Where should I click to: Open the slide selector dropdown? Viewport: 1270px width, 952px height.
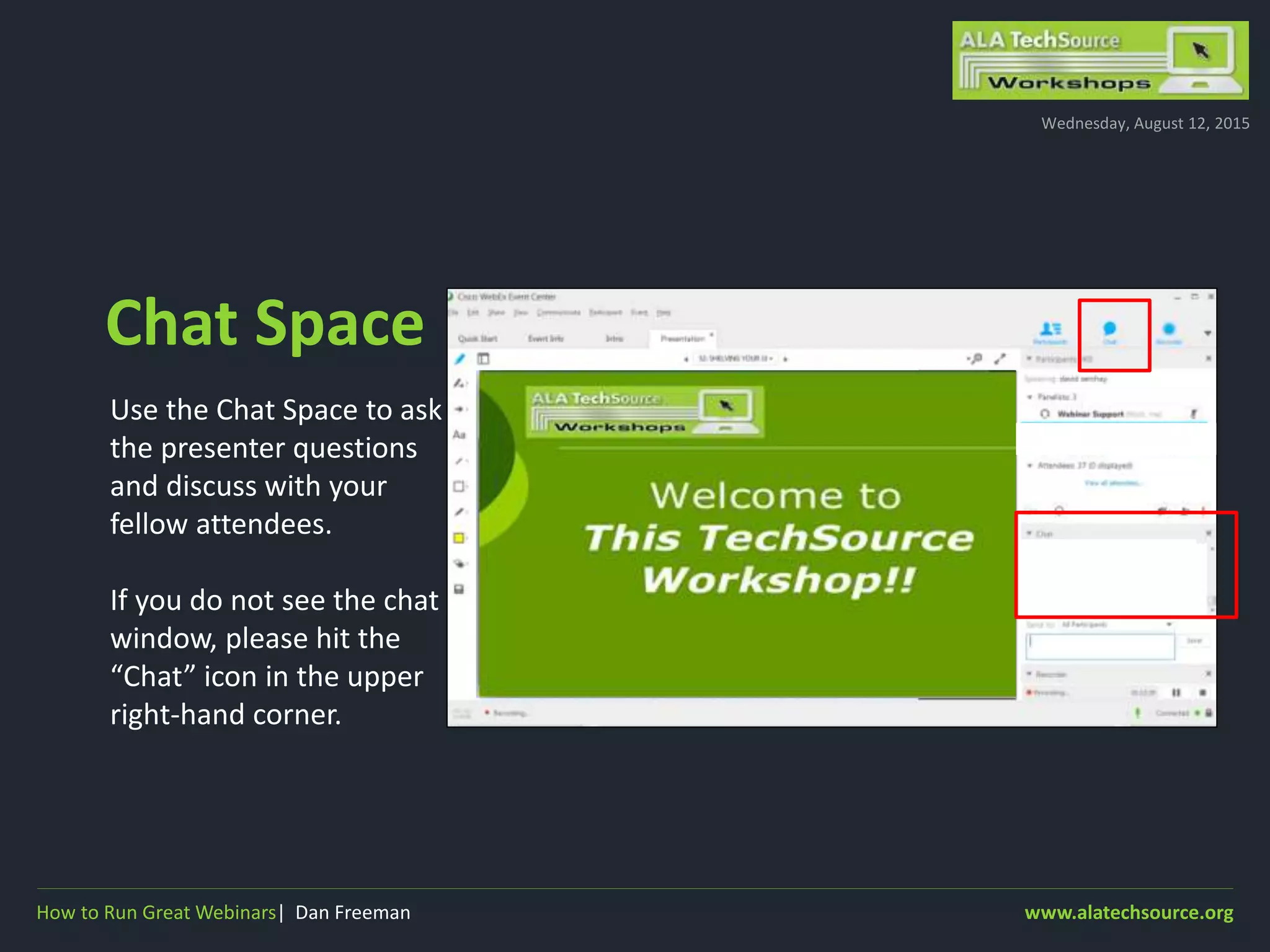735,359
